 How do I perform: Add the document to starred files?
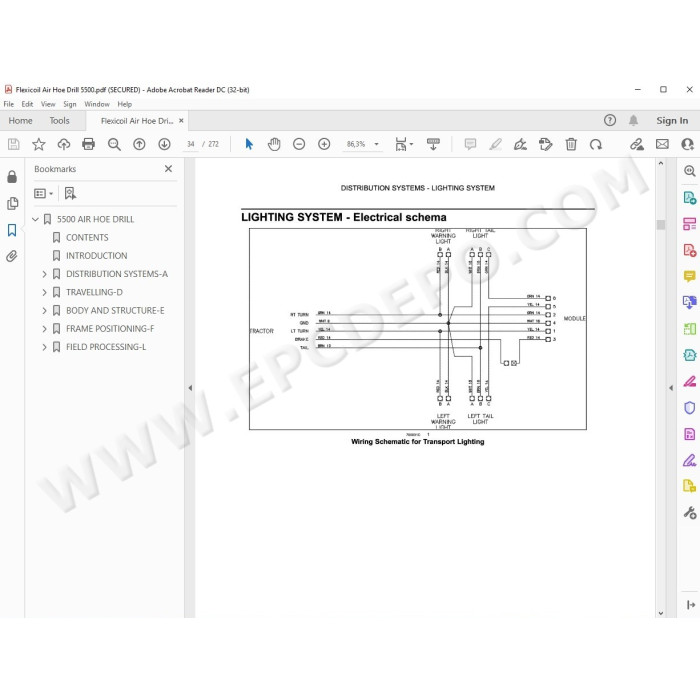click(39, 144)
